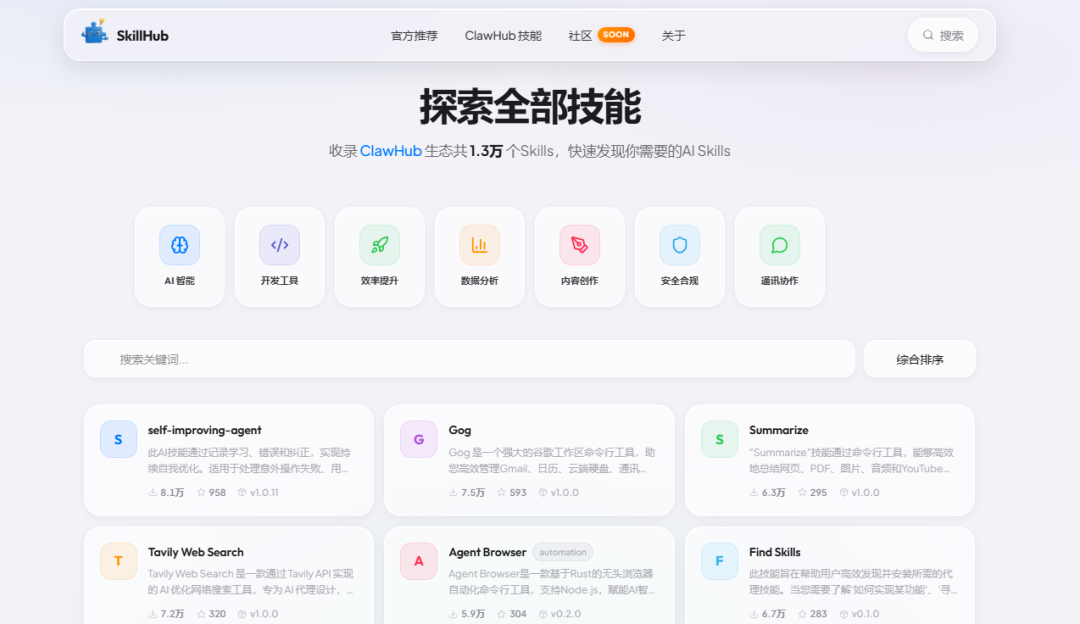
Task: Open the 社区 nav item
Action: pyautogui.click(x=580, y=36)
